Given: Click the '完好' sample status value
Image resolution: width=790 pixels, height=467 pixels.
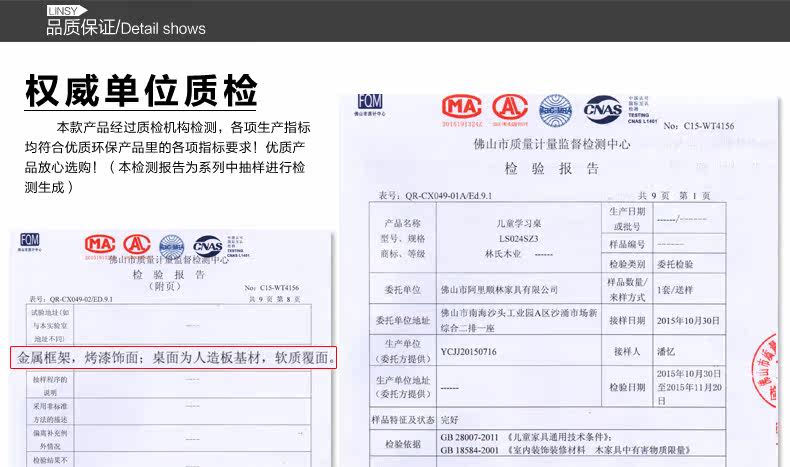Looking at the screenshot, I should click(449, 420).
